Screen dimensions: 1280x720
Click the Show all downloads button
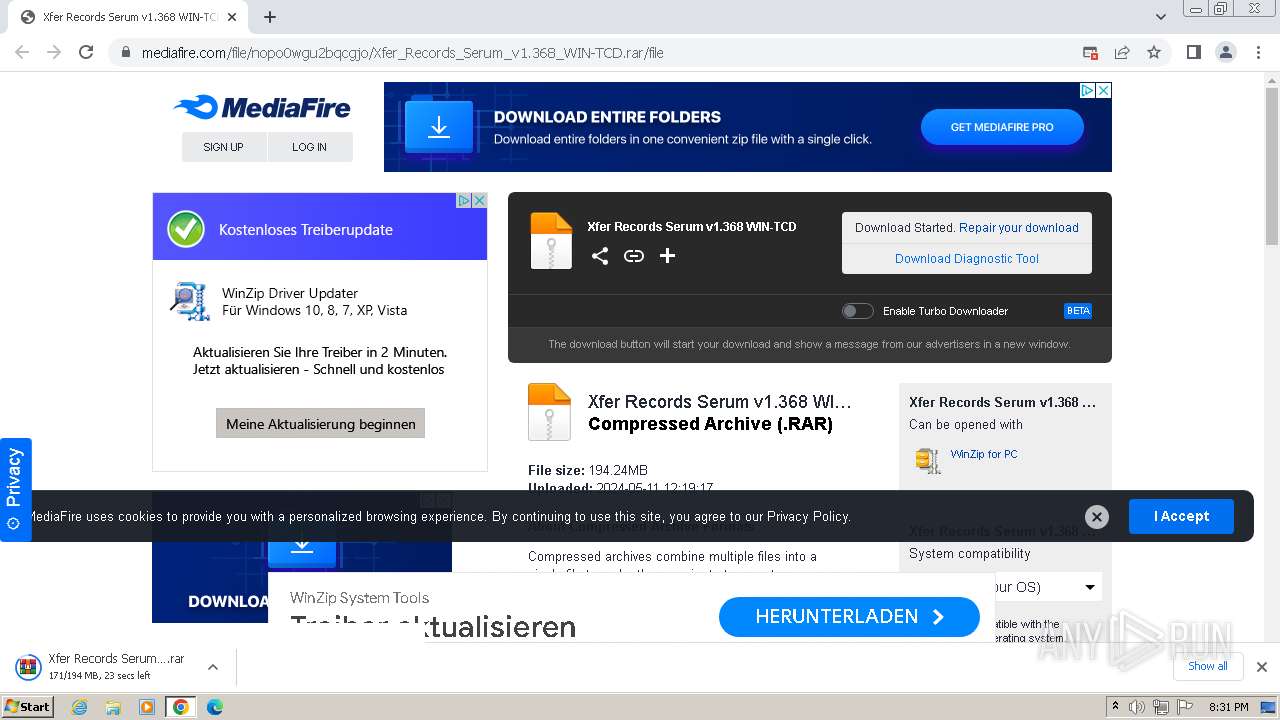(x=1208, y=666)
